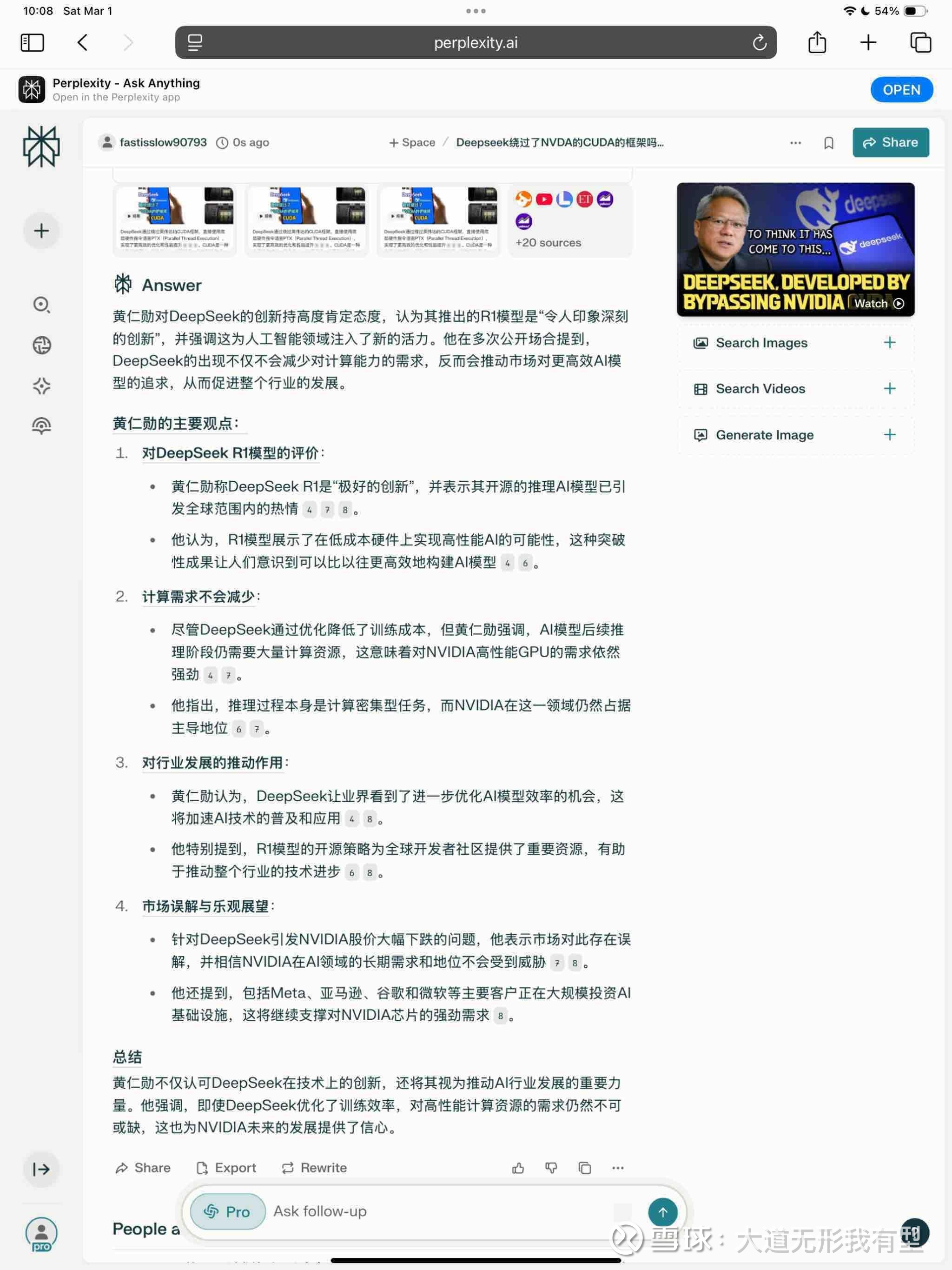
Task: Expand the +20 sources card
Action: pyautogui.click(x=570, y=220)
